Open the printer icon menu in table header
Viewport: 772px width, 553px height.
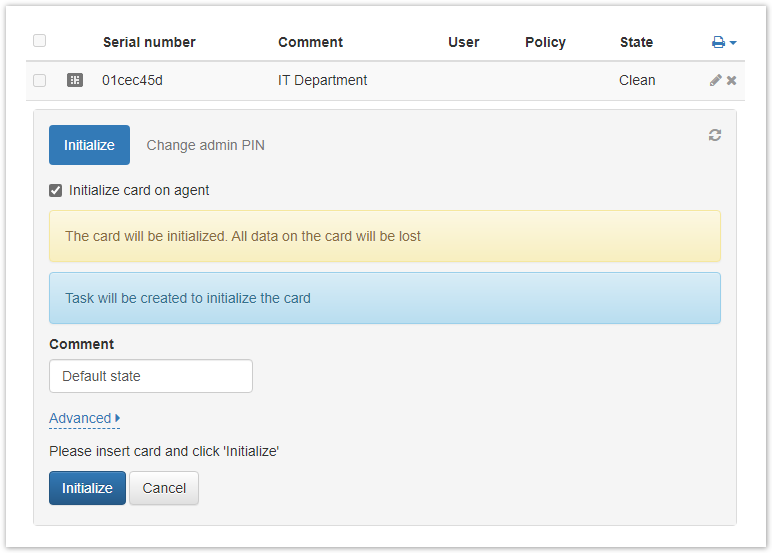pyautogui.click(x=724, y=43)
